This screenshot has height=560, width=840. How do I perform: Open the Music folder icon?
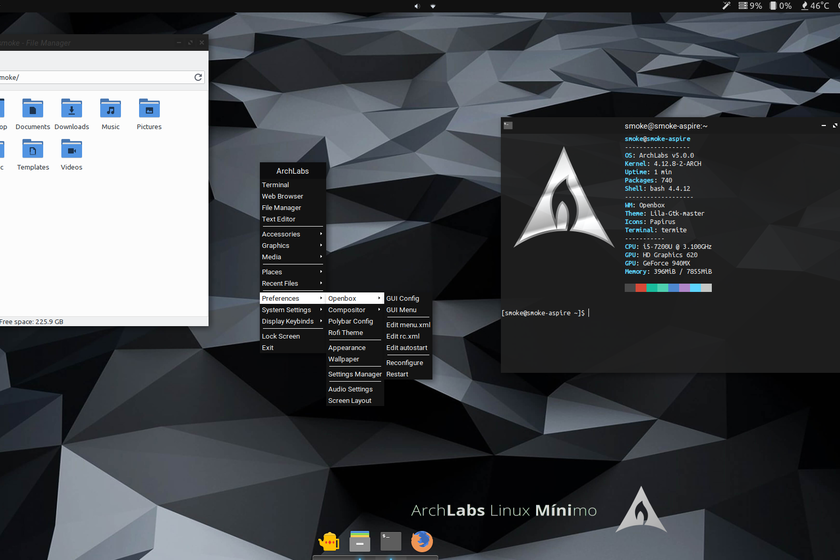point(110,109)
